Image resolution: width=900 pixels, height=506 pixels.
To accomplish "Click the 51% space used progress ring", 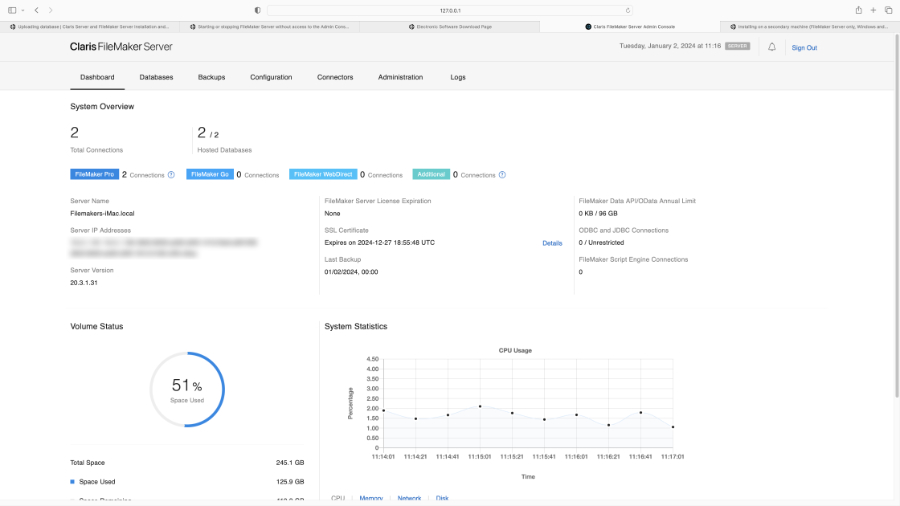I will point(187,389).
